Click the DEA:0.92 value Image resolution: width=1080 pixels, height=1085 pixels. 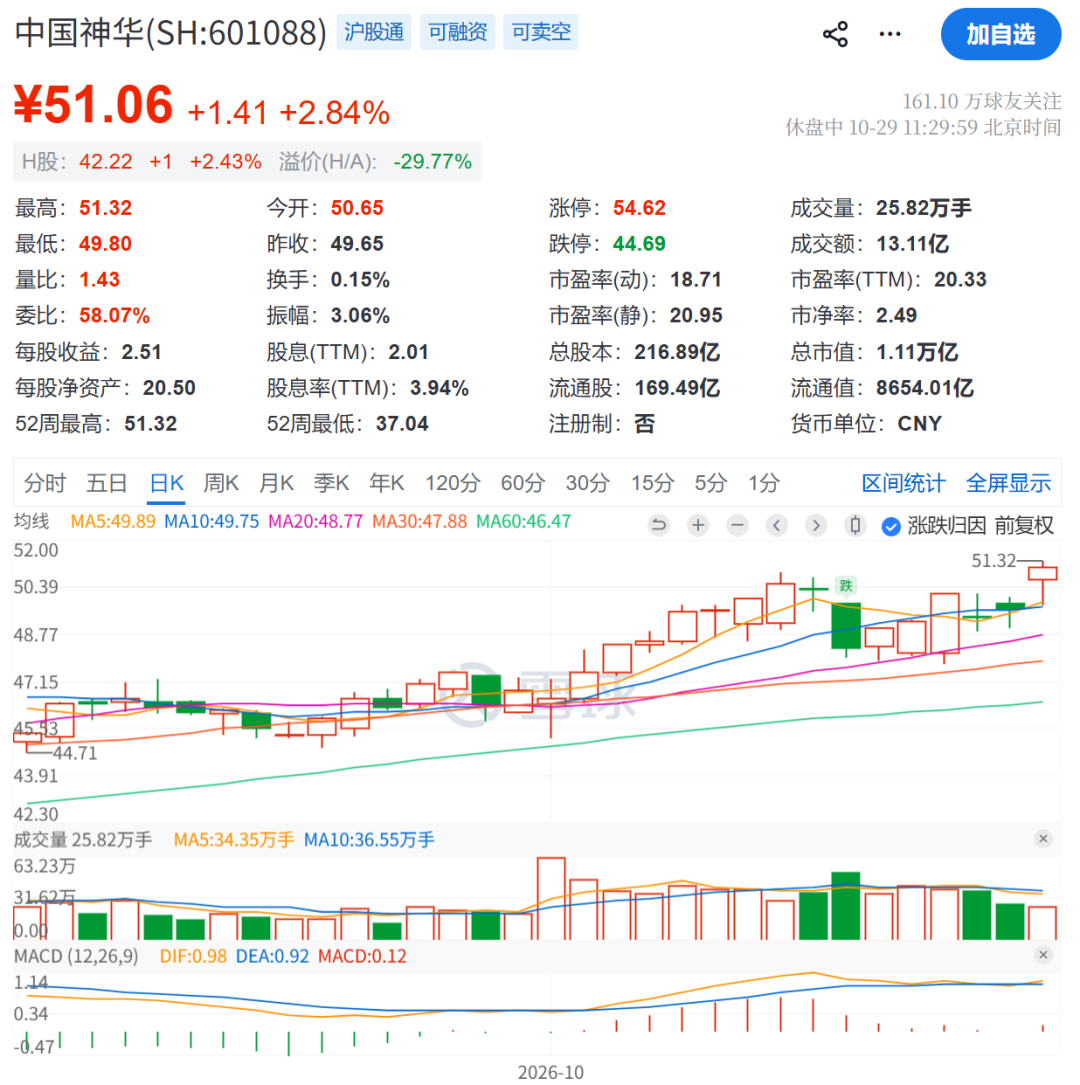point(273,956)
